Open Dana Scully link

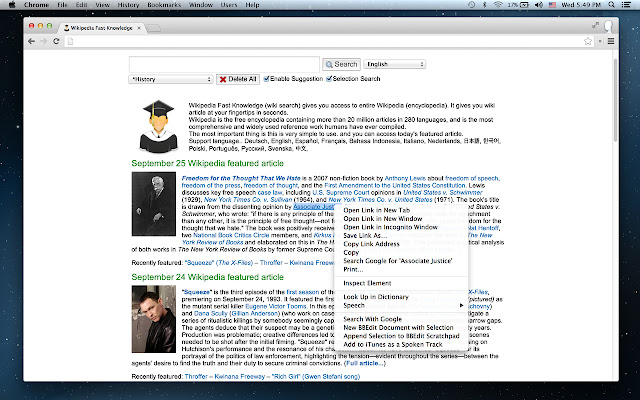point(211,313)
